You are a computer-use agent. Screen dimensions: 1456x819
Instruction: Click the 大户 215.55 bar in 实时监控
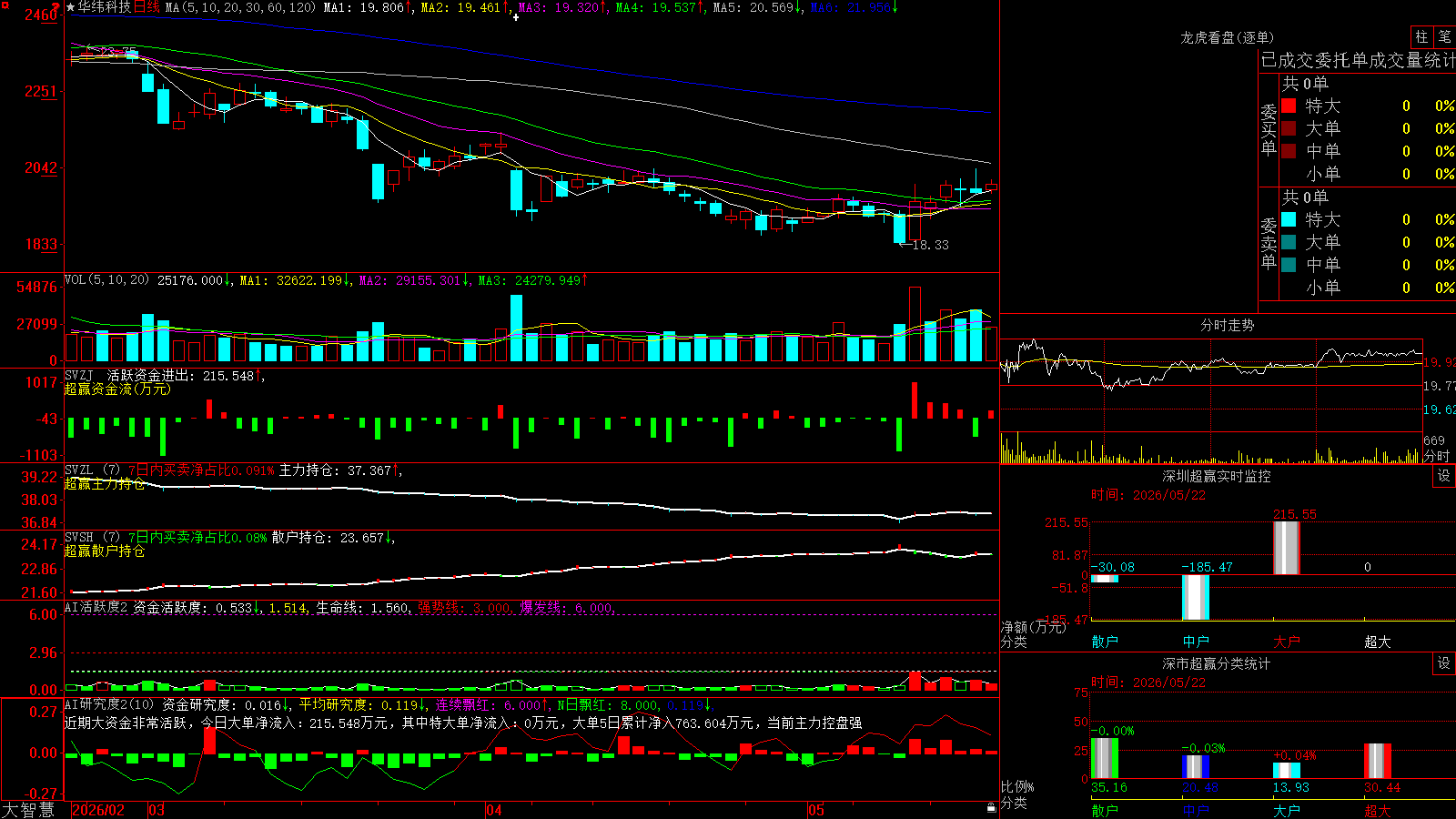coord(1287,548)
